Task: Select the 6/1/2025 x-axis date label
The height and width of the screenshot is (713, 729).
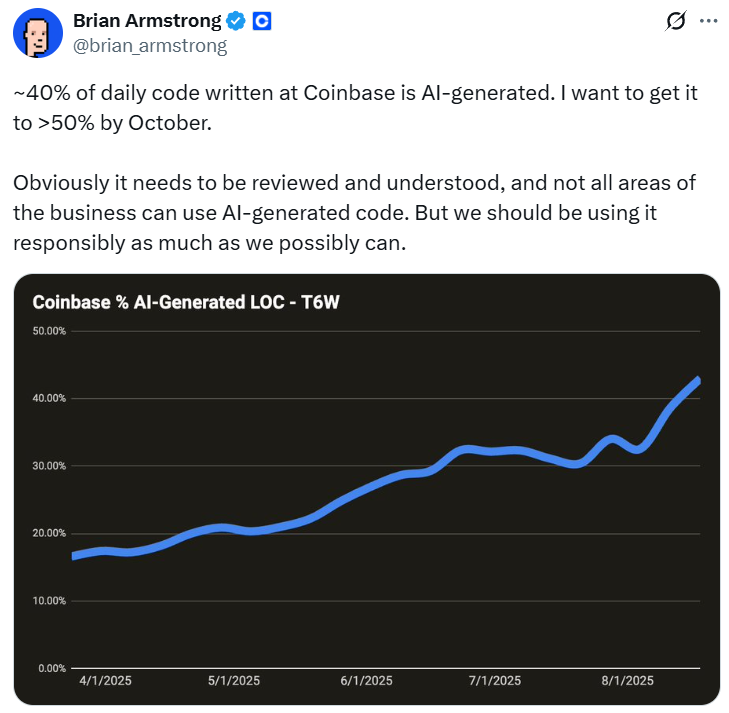Action: coord(365,681)
